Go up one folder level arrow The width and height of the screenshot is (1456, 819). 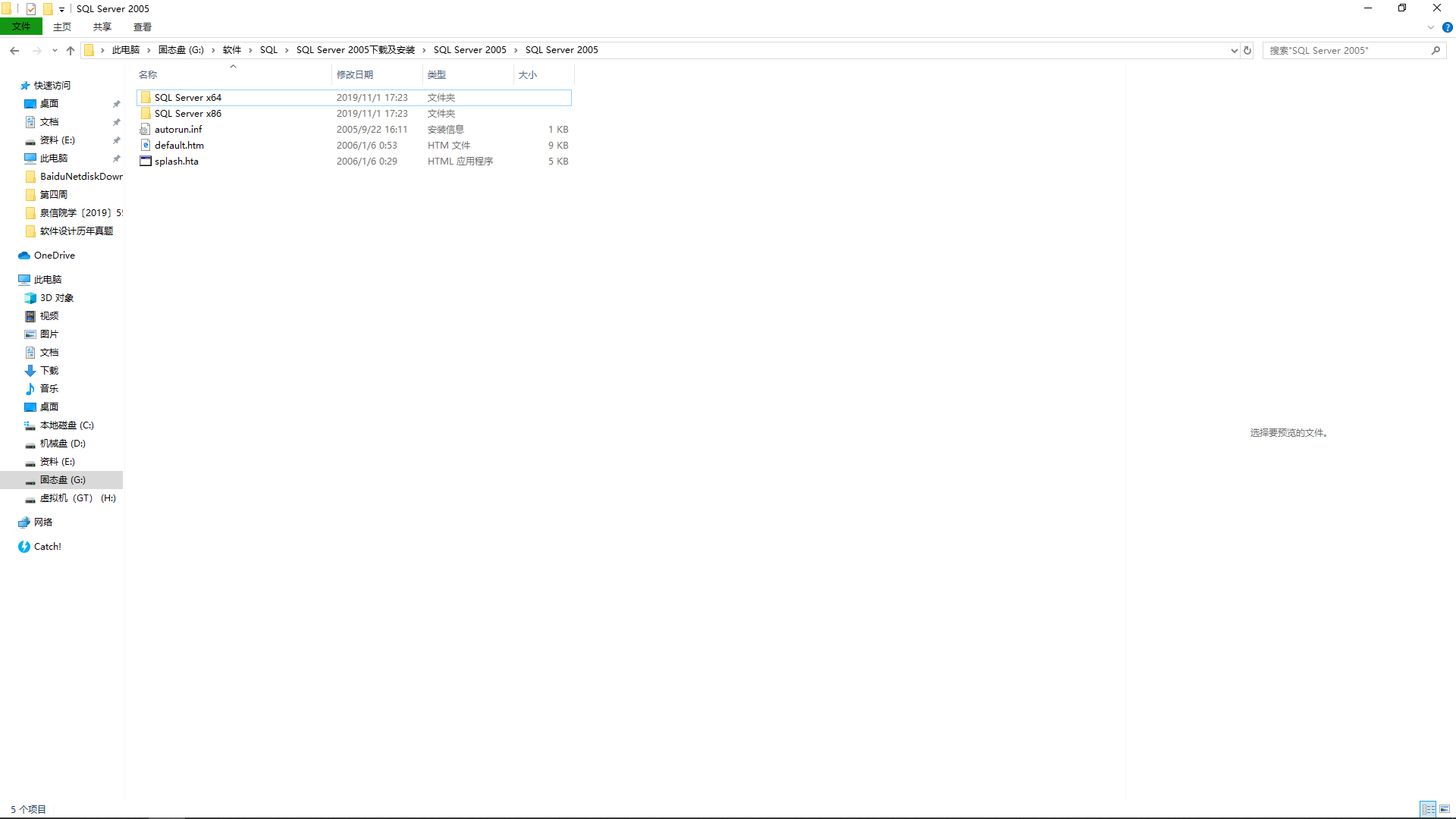pos(71,51)
